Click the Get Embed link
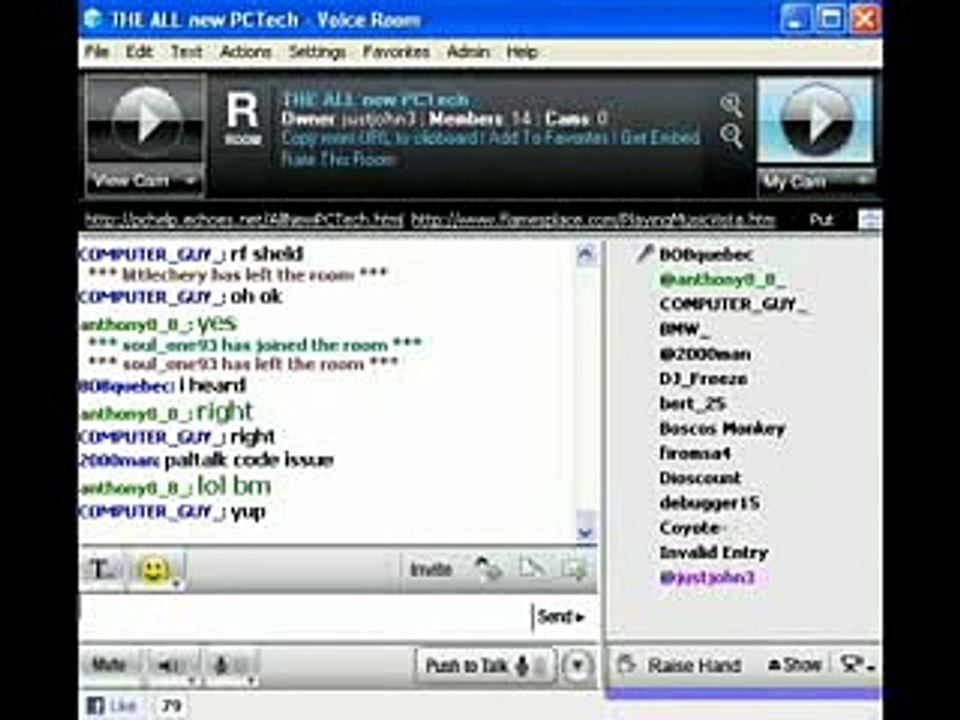 (x=660, y=138)
